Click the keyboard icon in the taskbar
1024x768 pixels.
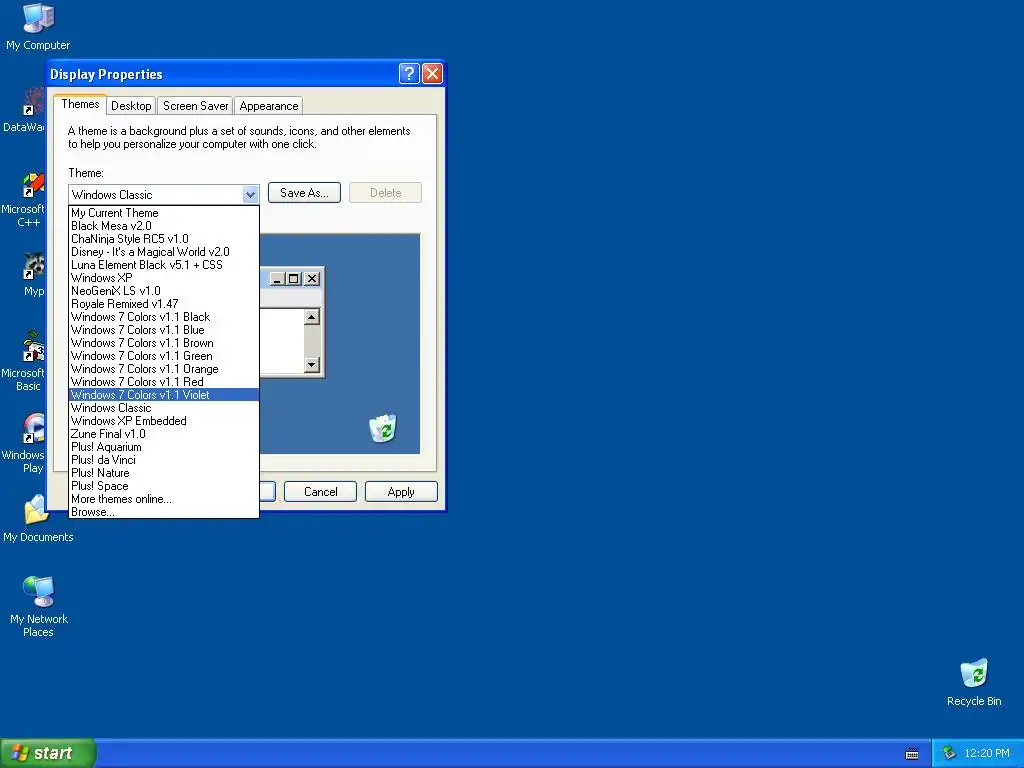[912, 754]
